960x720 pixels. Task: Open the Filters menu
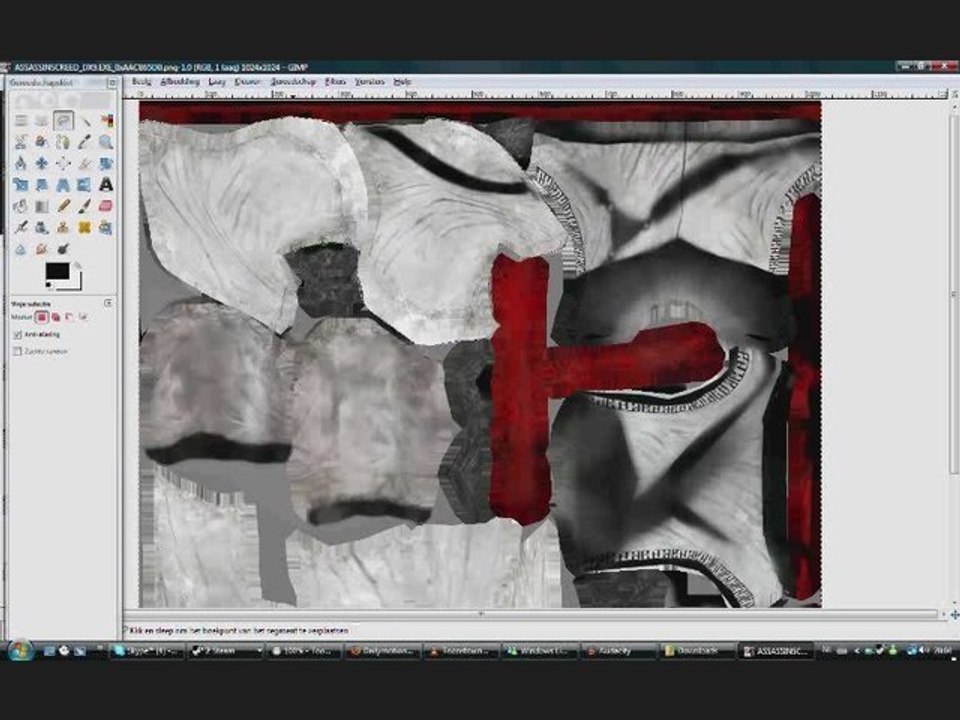pyautogui.click(x=336, y=81)
